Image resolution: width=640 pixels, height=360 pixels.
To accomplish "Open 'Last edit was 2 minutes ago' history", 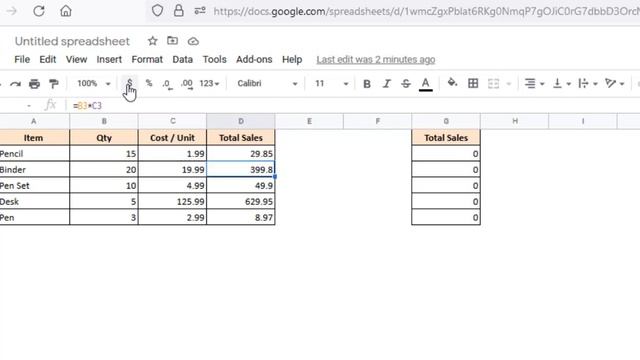I will 376,60.
